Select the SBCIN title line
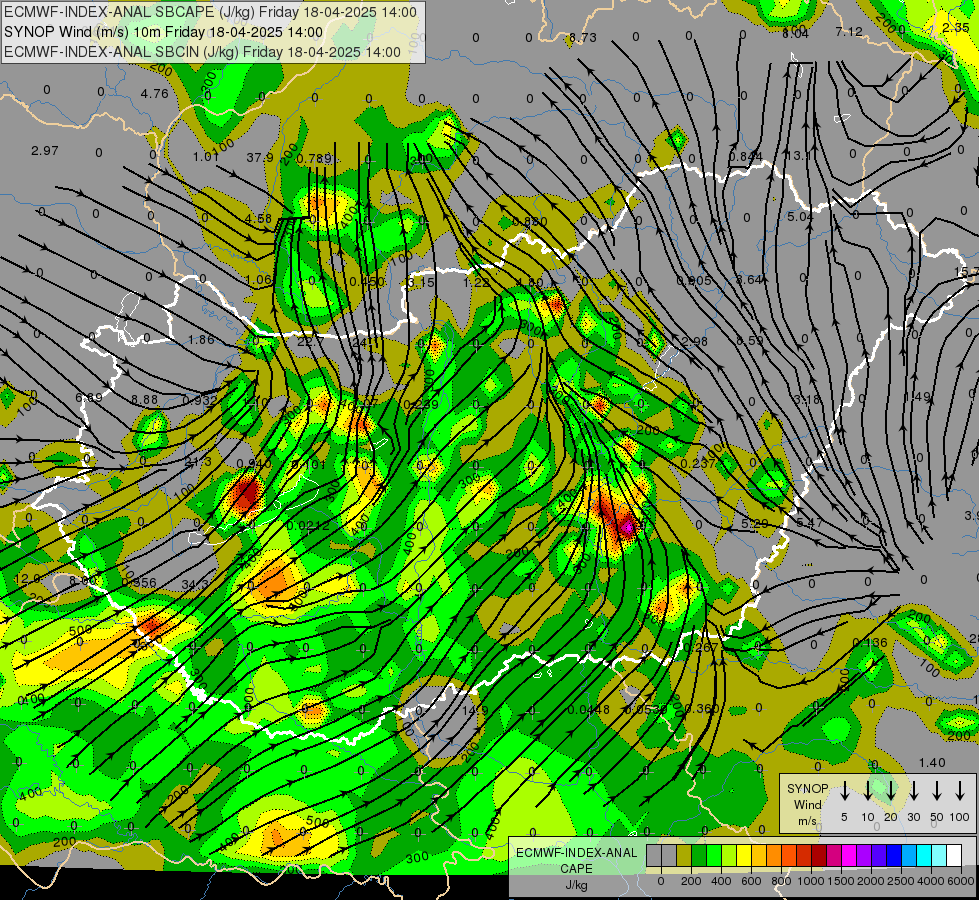Viewport: 979px width, 900px height. [x=202, y=52]
